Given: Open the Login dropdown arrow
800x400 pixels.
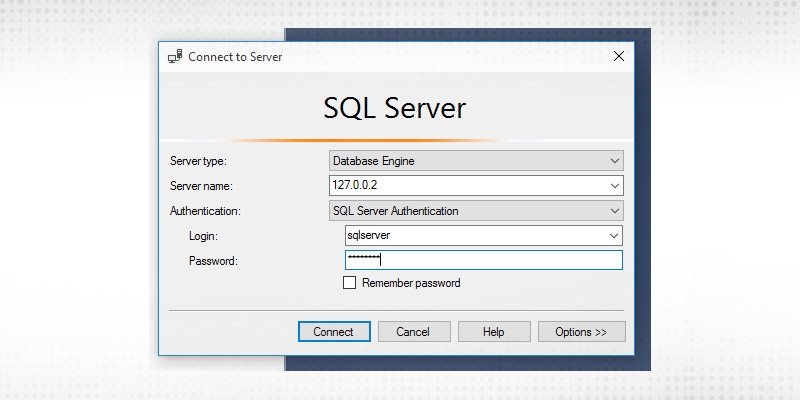Looking at the screenshot, I should pyautogui.click(x=613, y=236).
